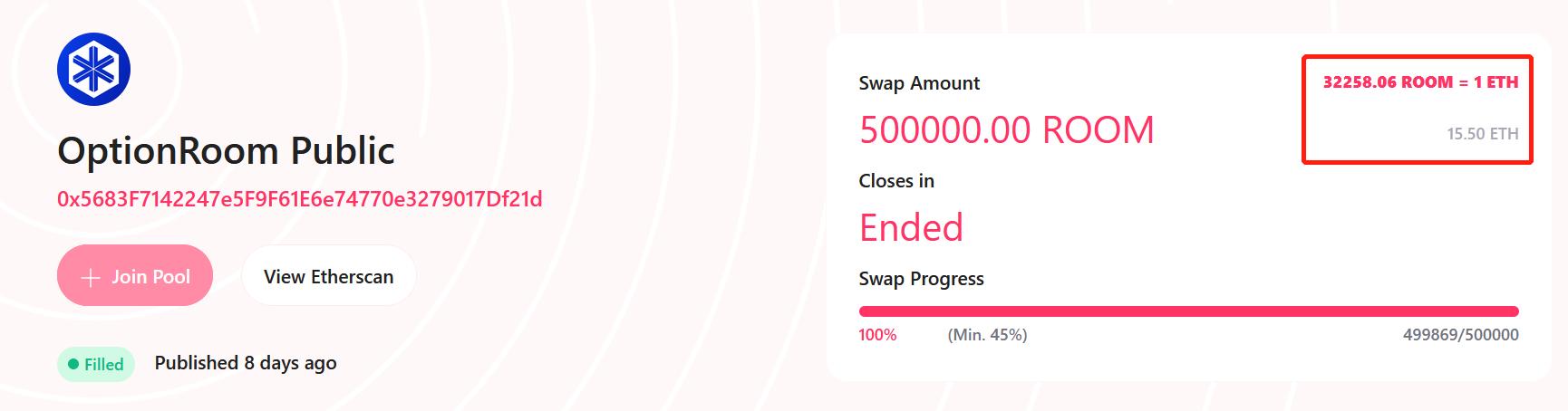The height and width of the screenshot is (411, 1568).
Task: Click the green dot in Filled badge
Action: pos(73,364)
